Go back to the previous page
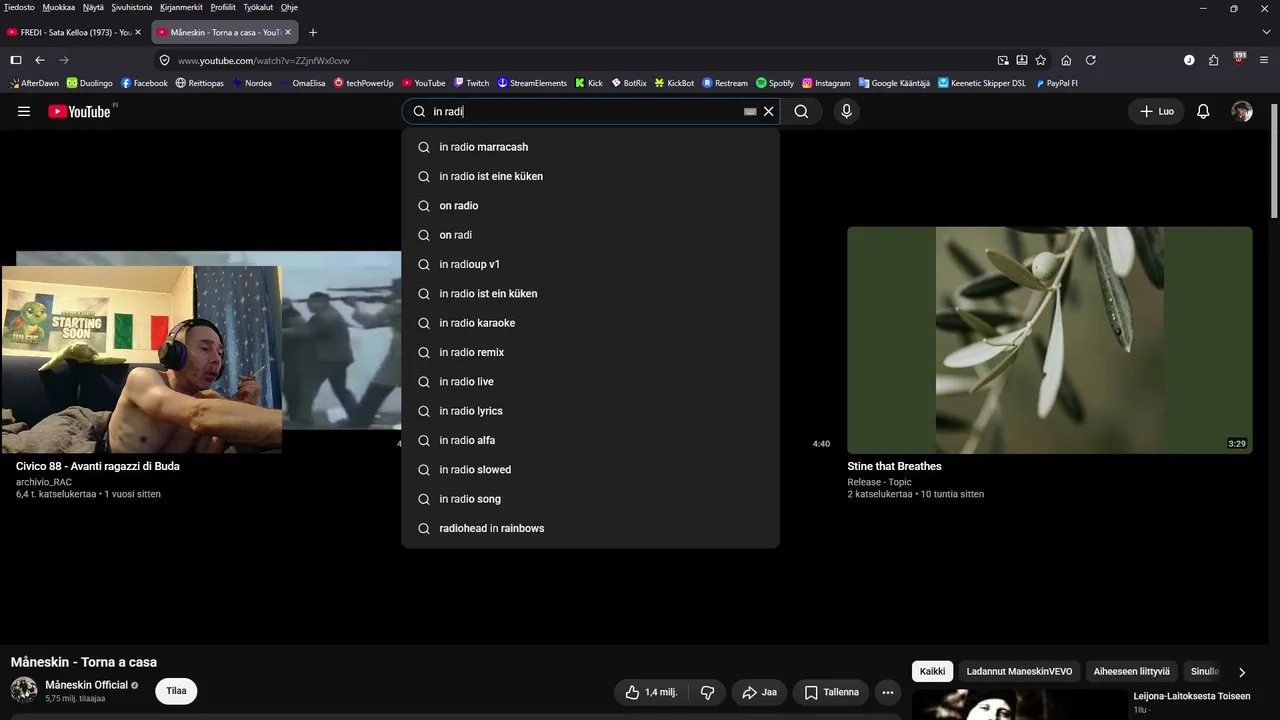The width and height of the screenshot is (1280, 720). [40, 60]
